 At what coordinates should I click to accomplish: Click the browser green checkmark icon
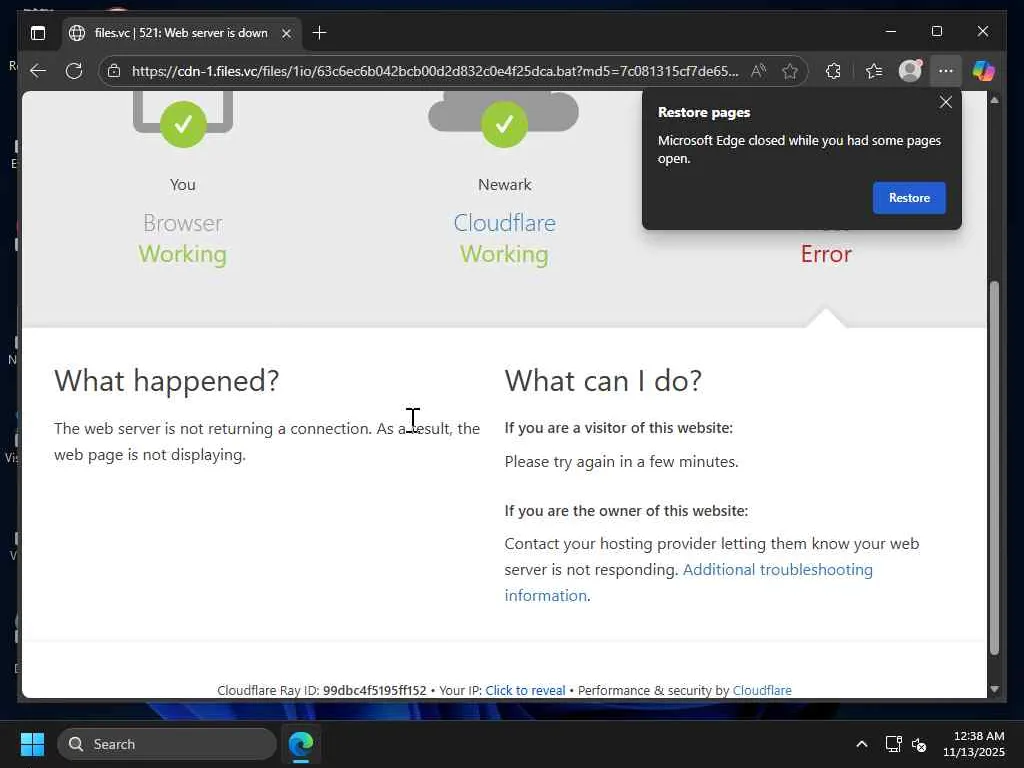pyautogui.click(x=183, y=124)
